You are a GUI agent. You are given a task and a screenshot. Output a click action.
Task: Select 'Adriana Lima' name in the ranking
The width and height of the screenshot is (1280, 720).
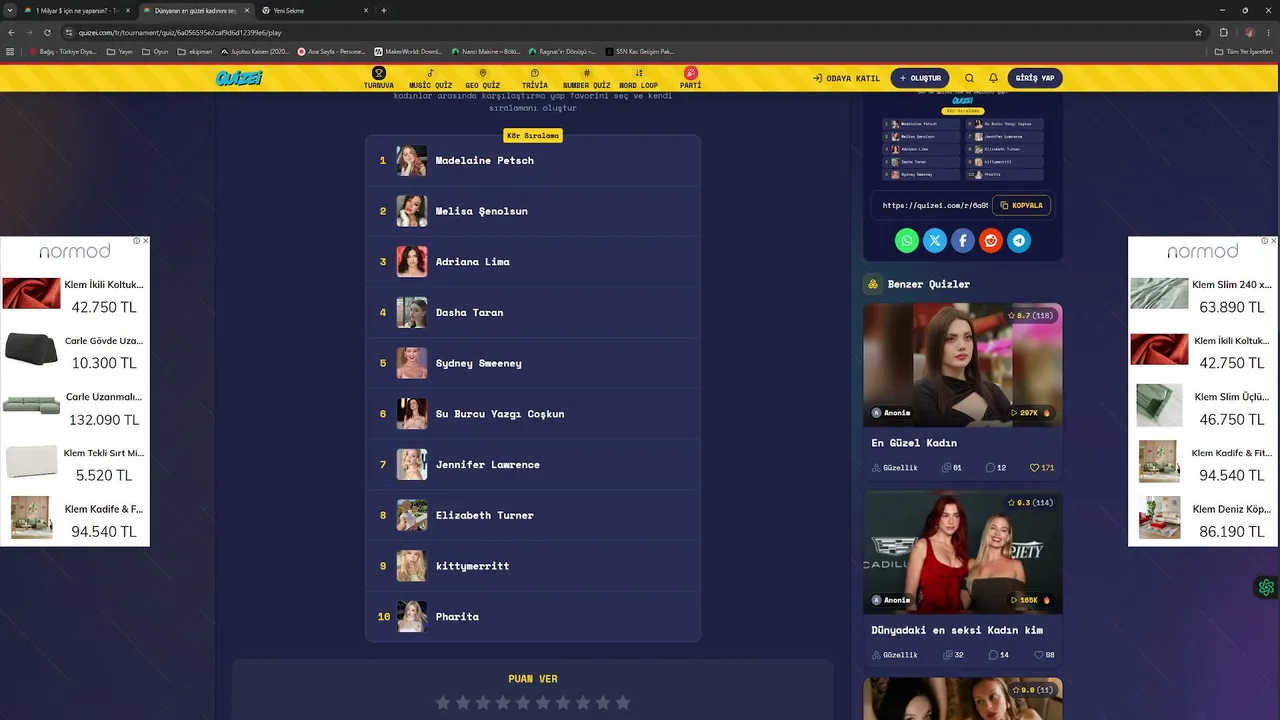pyautogui.click(x=472, y=262)
